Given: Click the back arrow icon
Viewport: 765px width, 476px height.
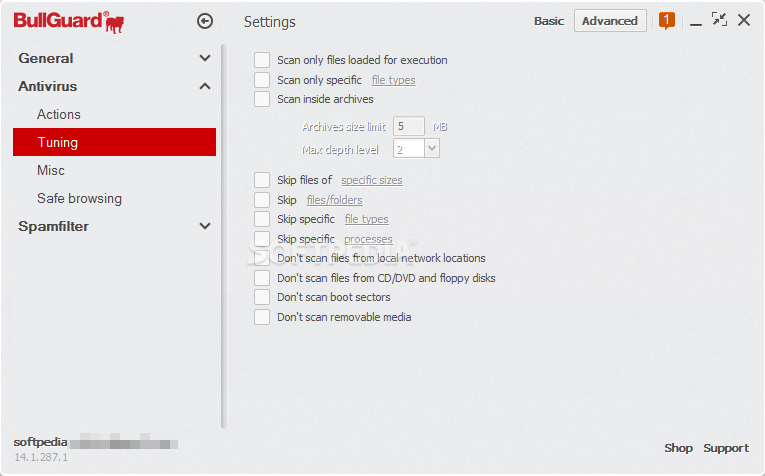Looking at the screenshot, I should (205, 21).
